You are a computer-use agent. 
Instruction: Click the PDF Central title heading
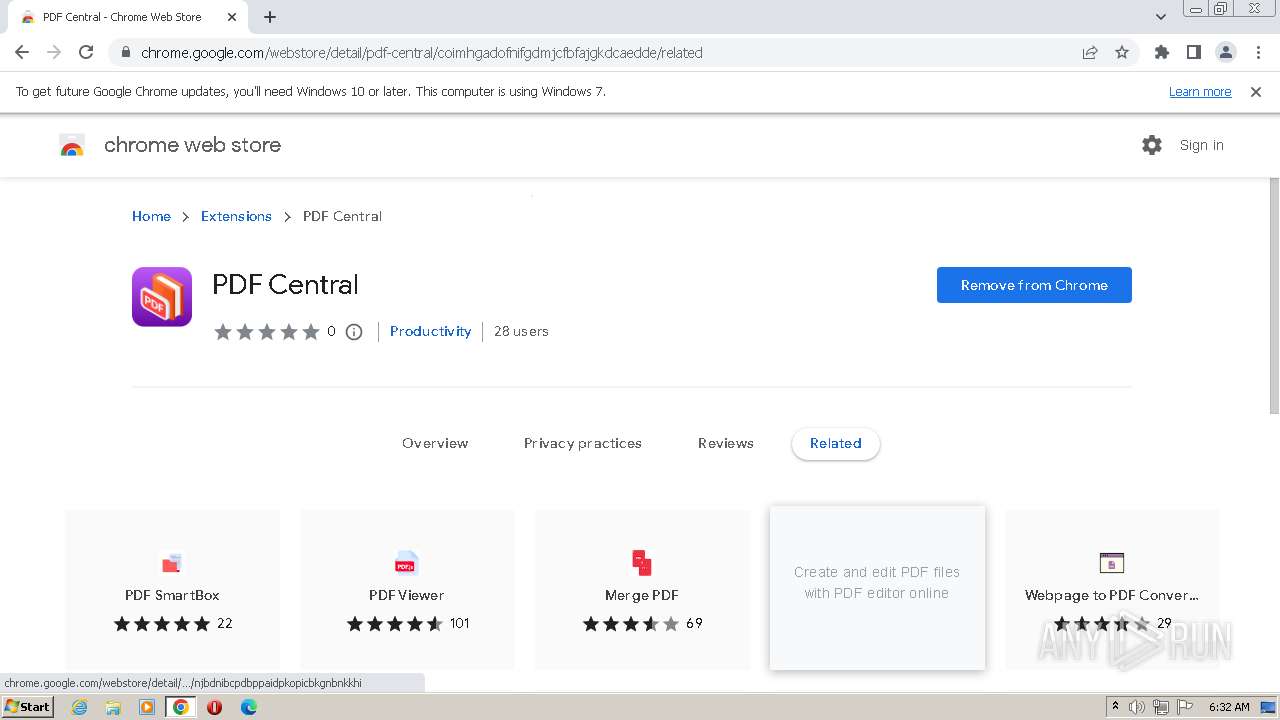285,285
